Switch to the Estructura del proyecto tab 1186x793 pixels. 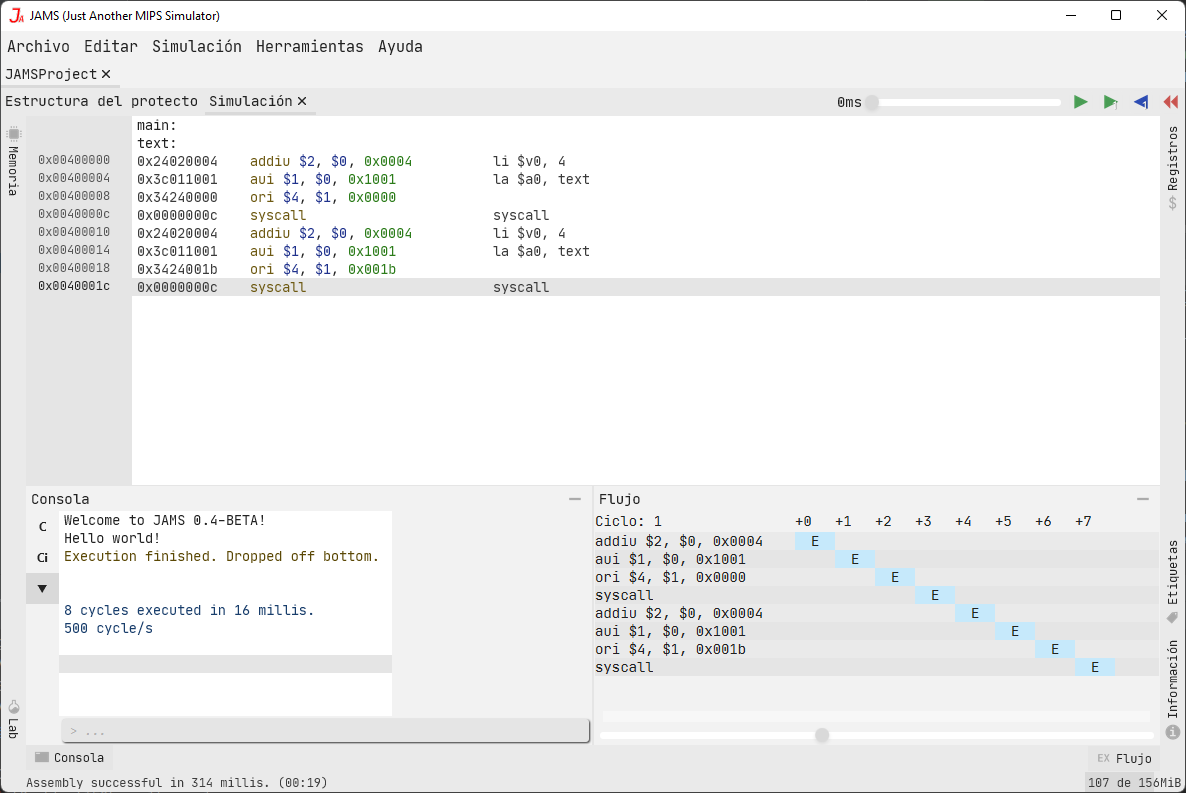click(x=103, y=101)
